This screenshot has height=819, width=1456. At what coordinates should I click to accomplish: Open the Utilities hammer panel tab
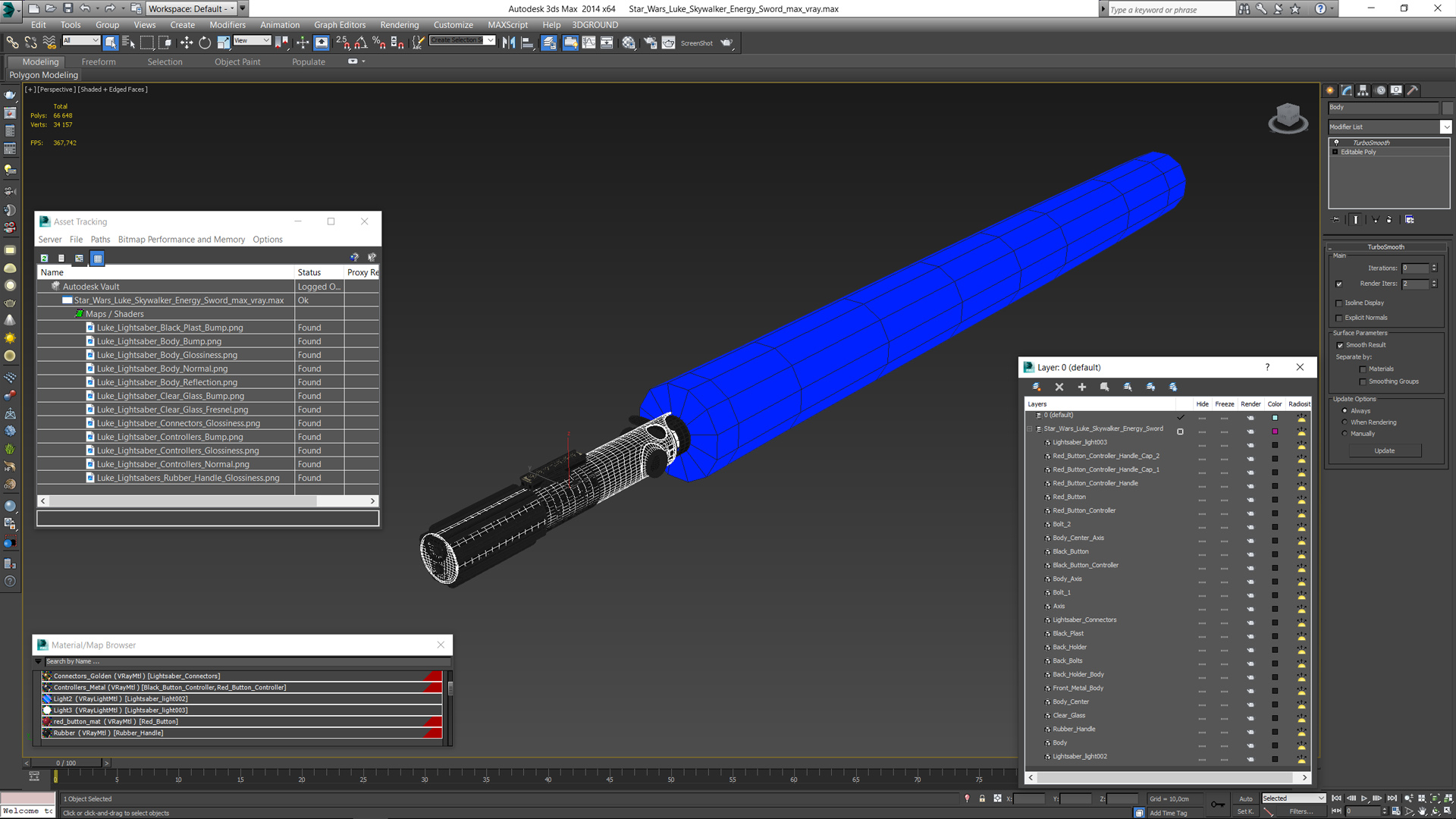coord(1413,90)
